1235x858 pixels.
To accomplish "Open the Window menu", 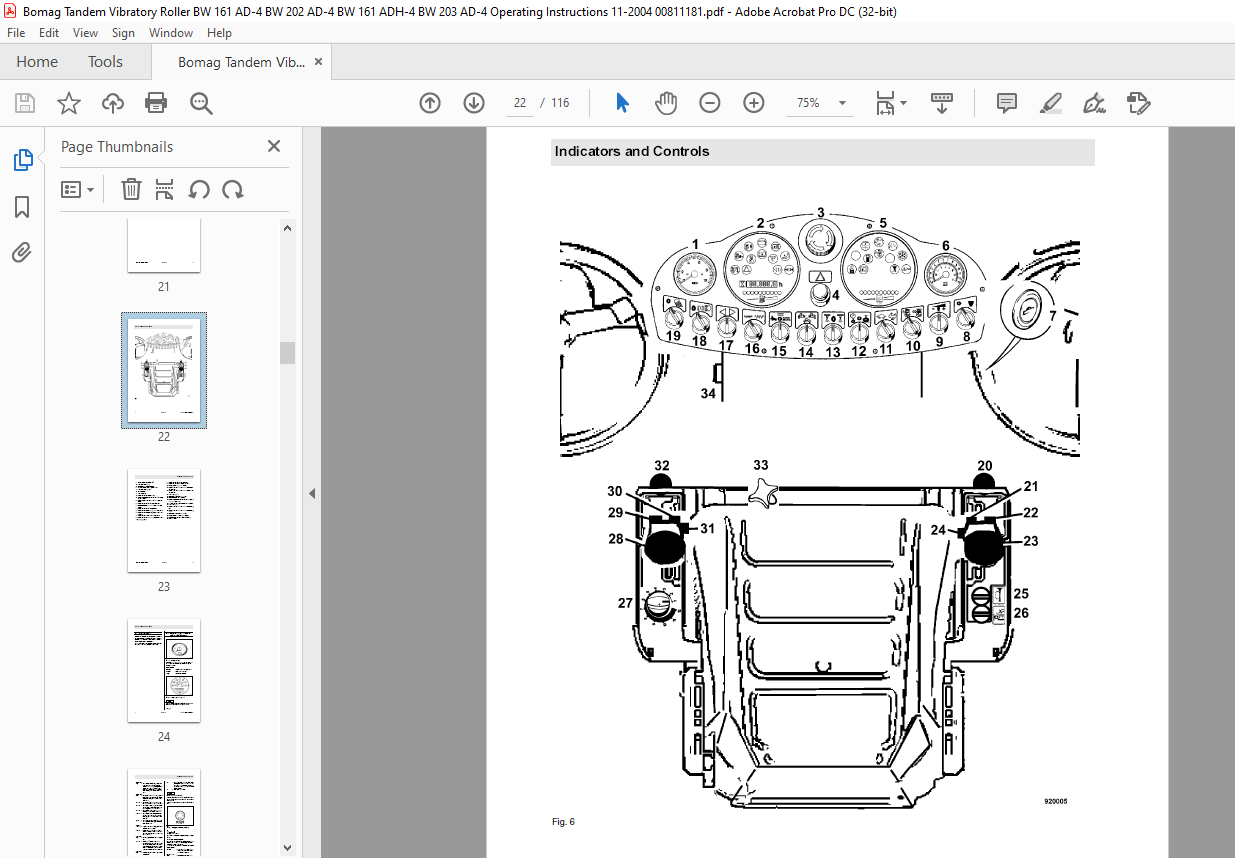I will tap(171, 33).
